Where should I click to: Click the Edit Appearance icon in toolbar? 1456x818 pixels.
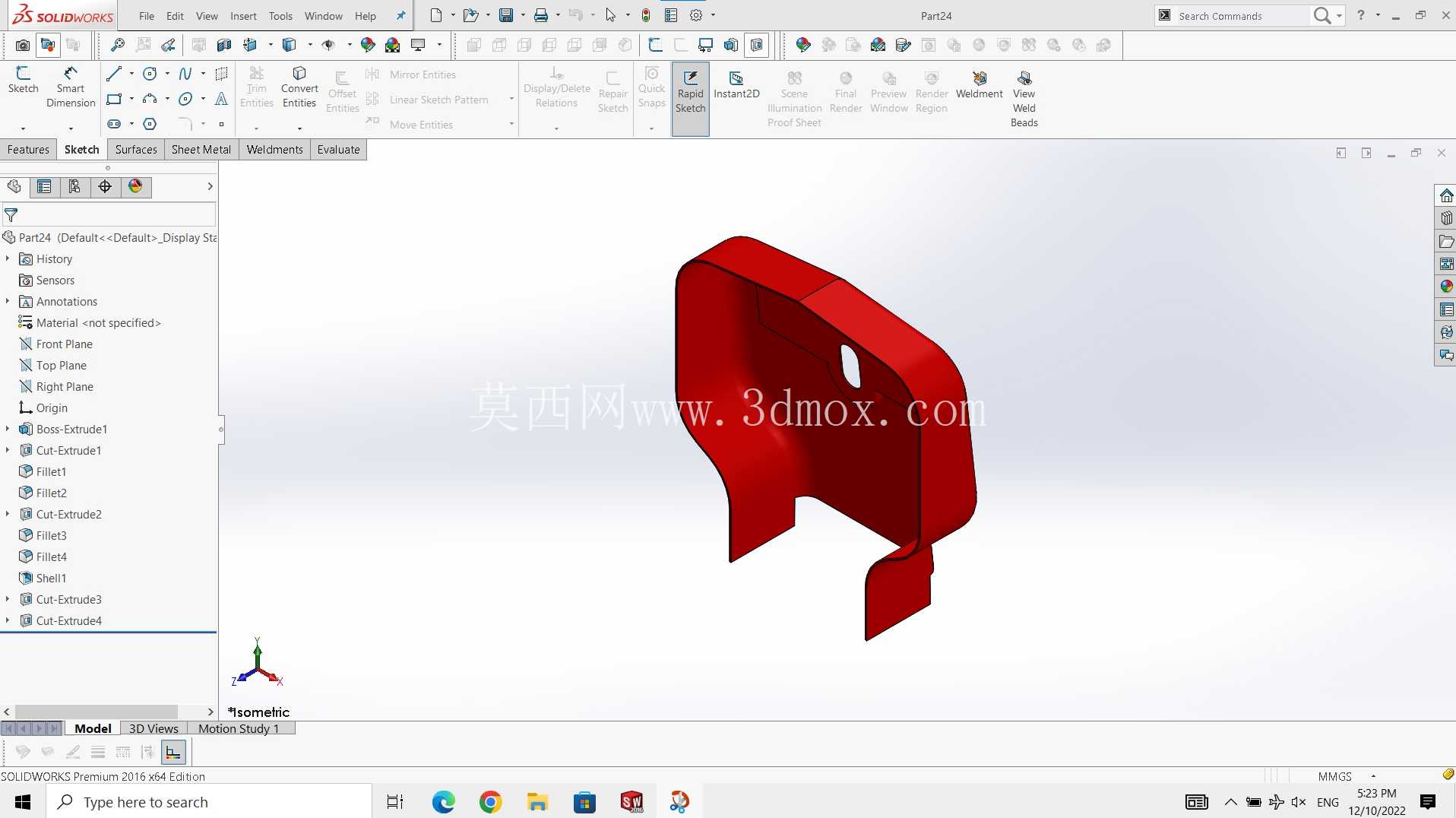[368, 45]
